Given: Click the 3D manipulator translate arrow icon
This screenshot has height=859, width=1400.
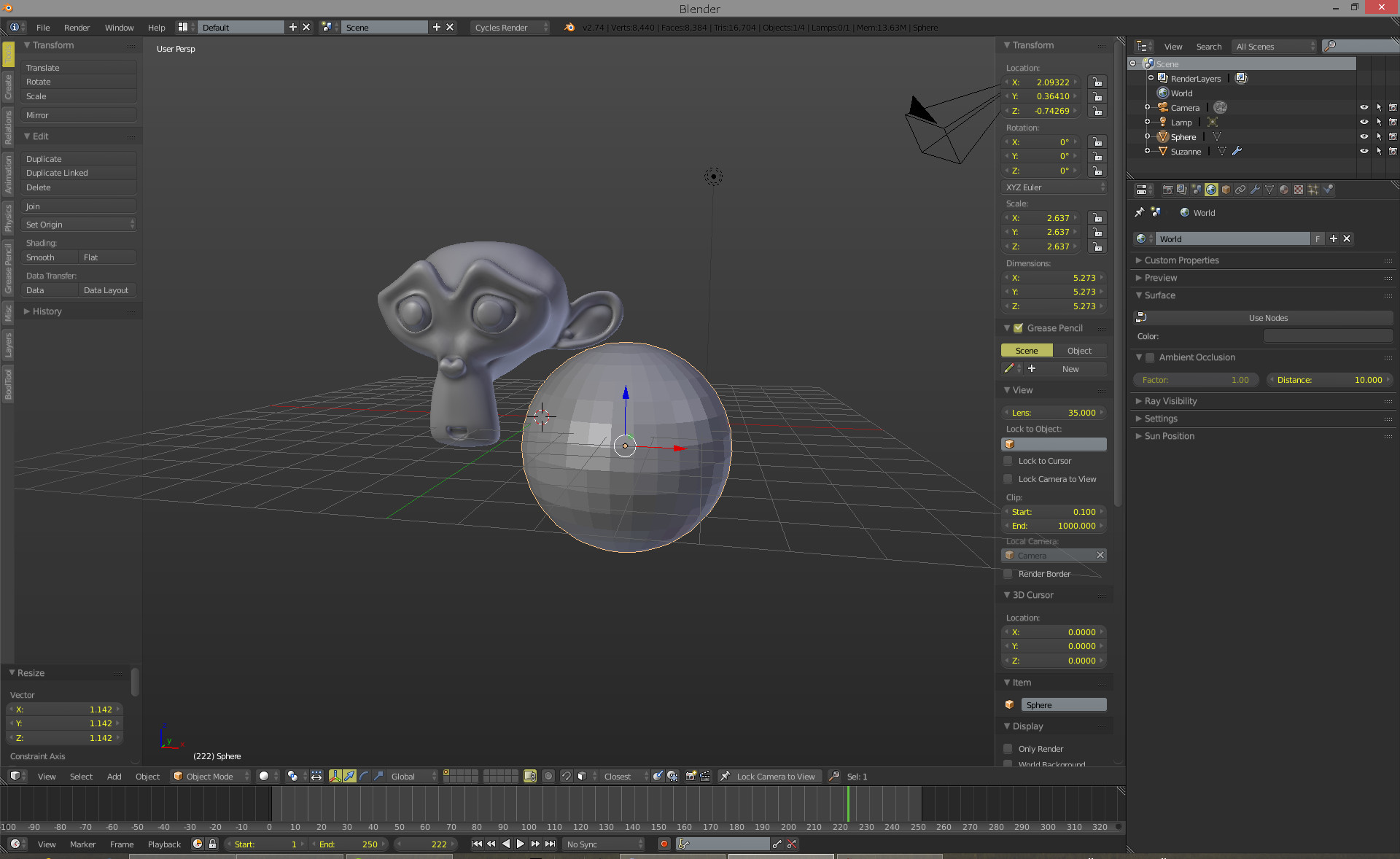Looking at the screenshot, I should click(350, 776).
